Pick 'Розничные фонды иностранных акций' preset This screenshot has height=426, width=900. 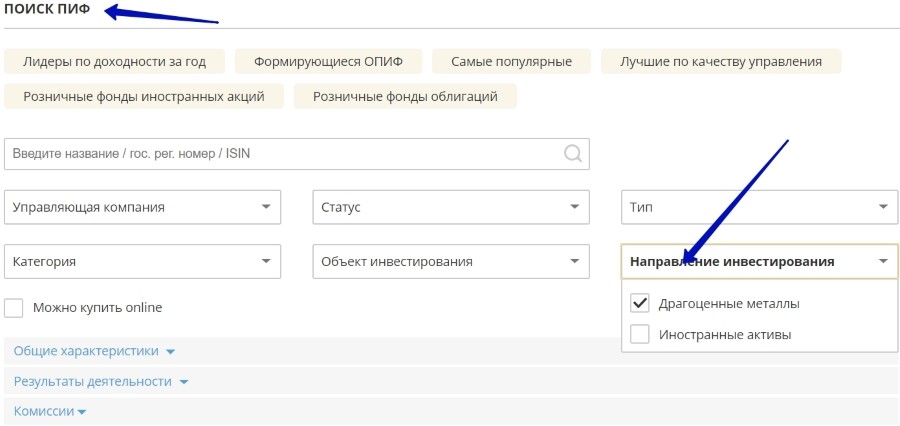[x=144, y=96]
